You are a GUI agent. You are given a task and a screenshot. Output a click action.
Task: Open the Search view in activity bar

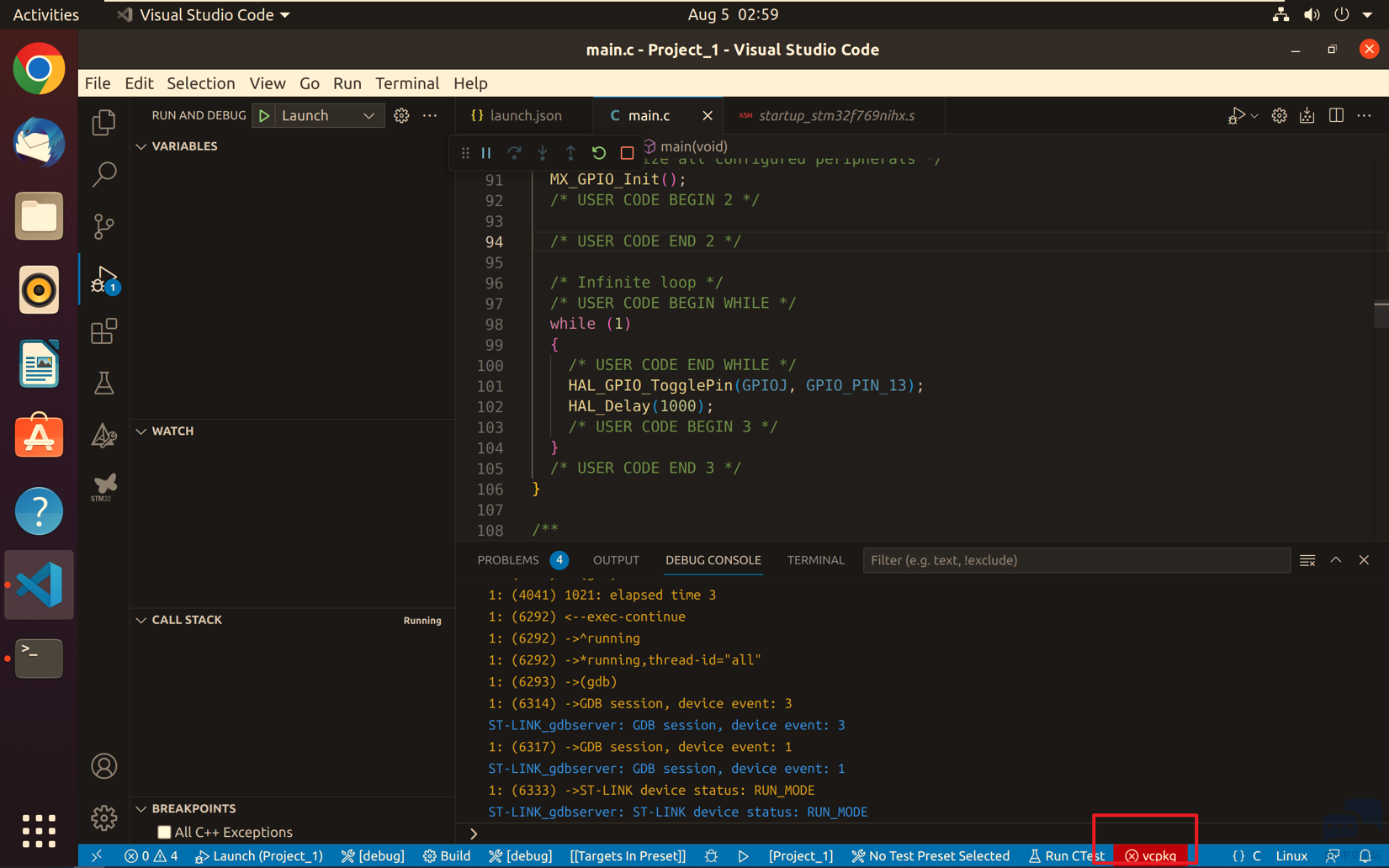(x=103, y=174)
